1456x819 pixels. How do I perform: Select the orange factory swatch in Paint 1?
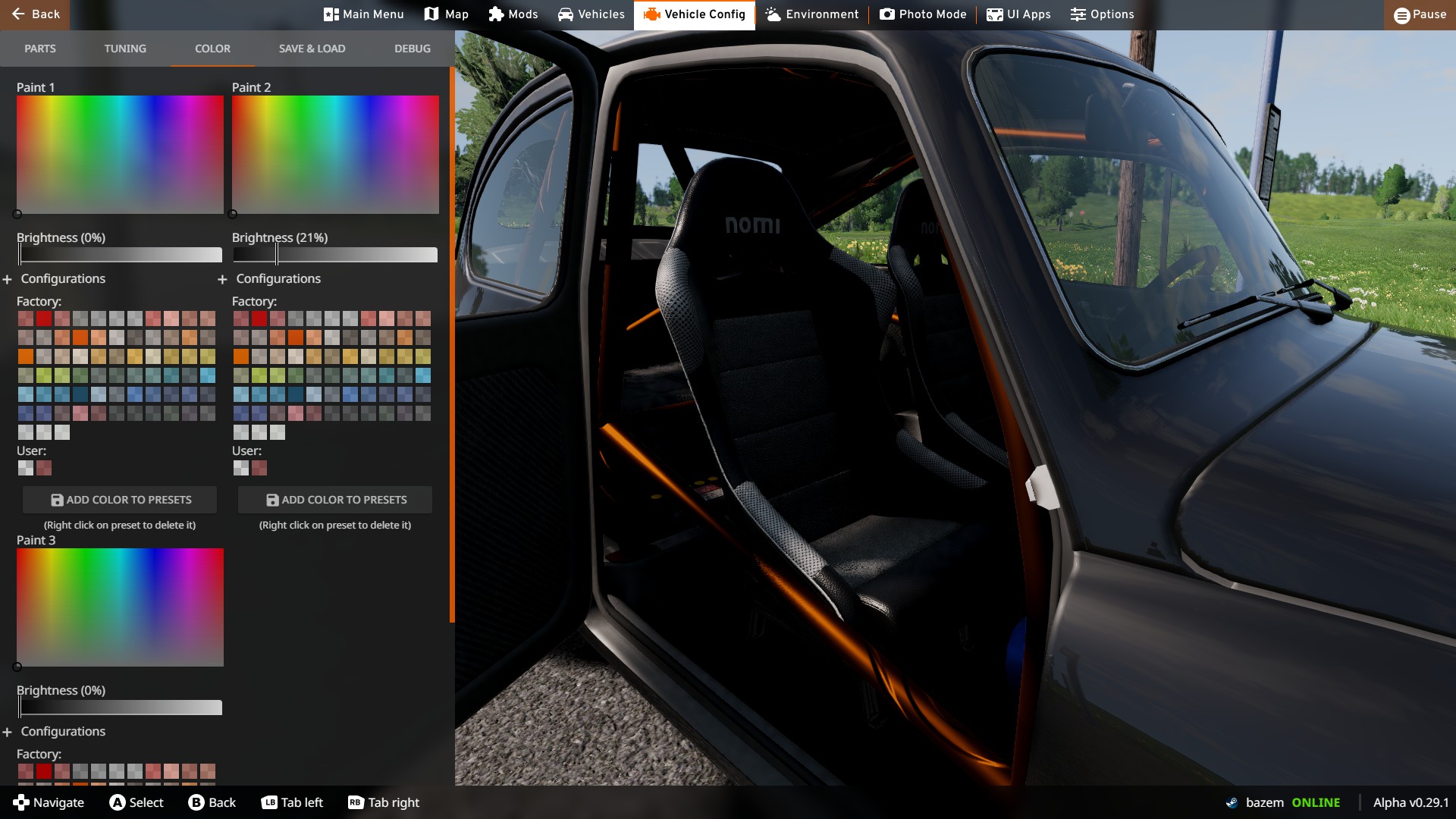coord(26,356)
